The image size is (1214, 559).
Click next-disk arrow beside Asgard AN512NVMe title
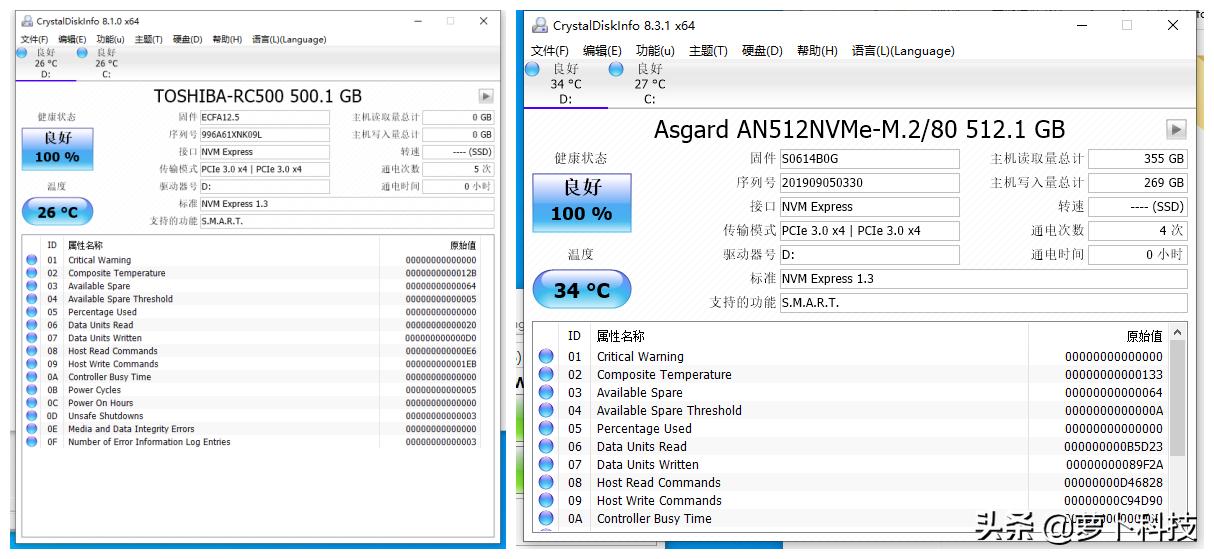pos(1176,129)
